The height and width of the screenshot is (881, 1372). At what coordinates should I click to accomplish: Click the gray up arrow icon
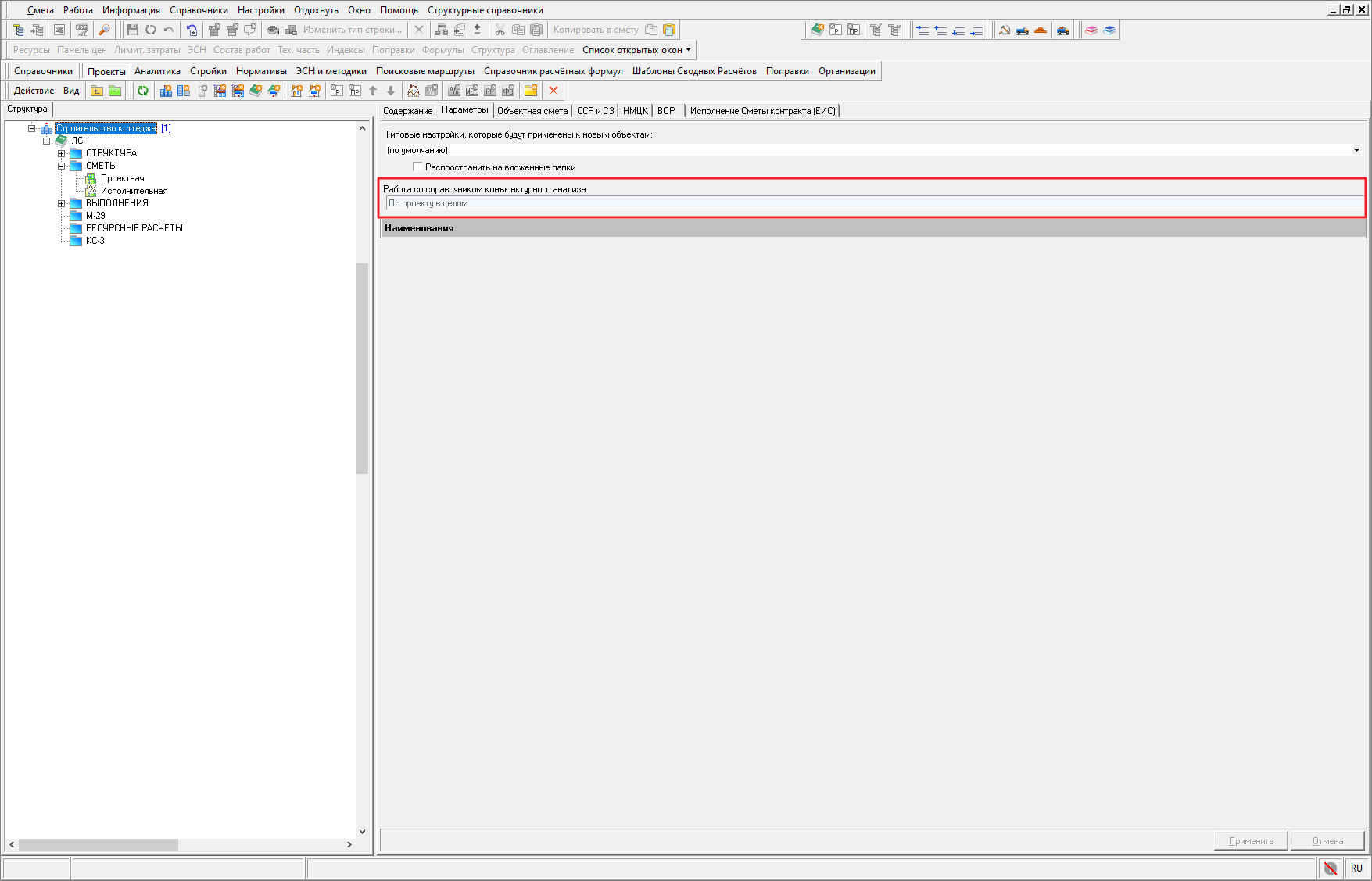pyautogui.click(x=373, y=91)
